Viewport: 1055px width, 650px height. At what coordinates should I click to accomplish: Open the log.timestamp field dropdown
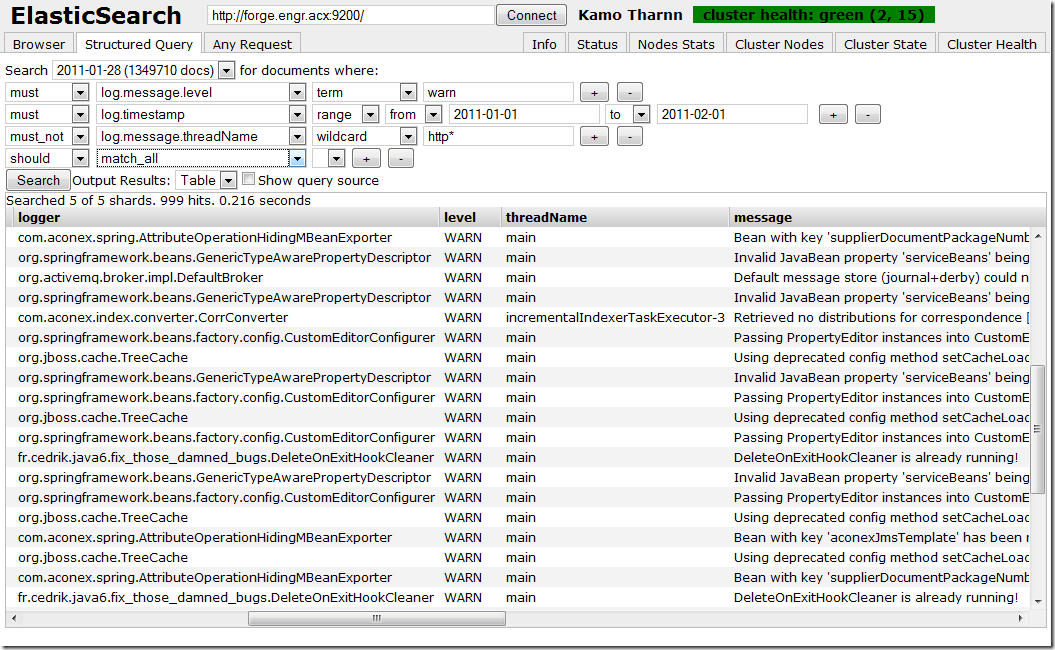[x=201, y=114]
